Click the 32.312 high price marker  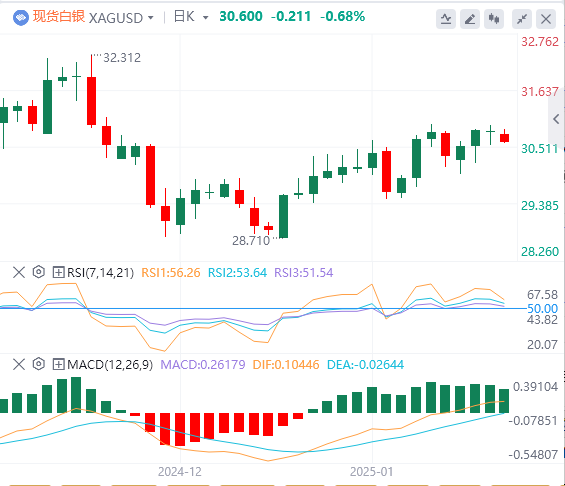point(122,58)
